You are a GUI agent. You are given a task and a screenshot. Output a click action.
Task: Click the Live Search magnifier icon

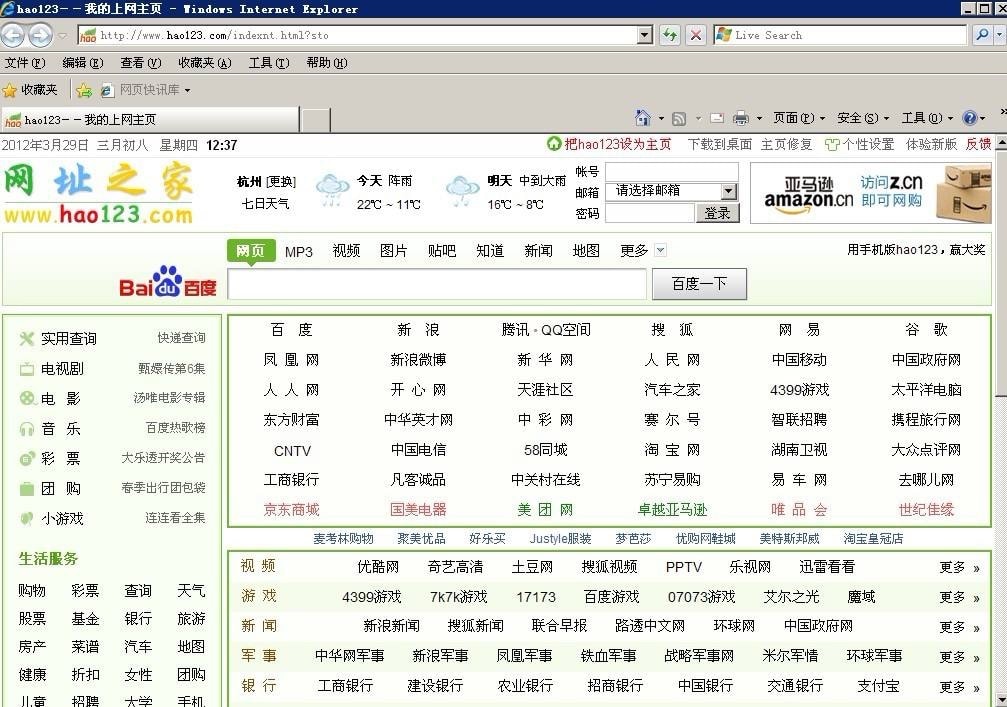(x=982, y=35)
